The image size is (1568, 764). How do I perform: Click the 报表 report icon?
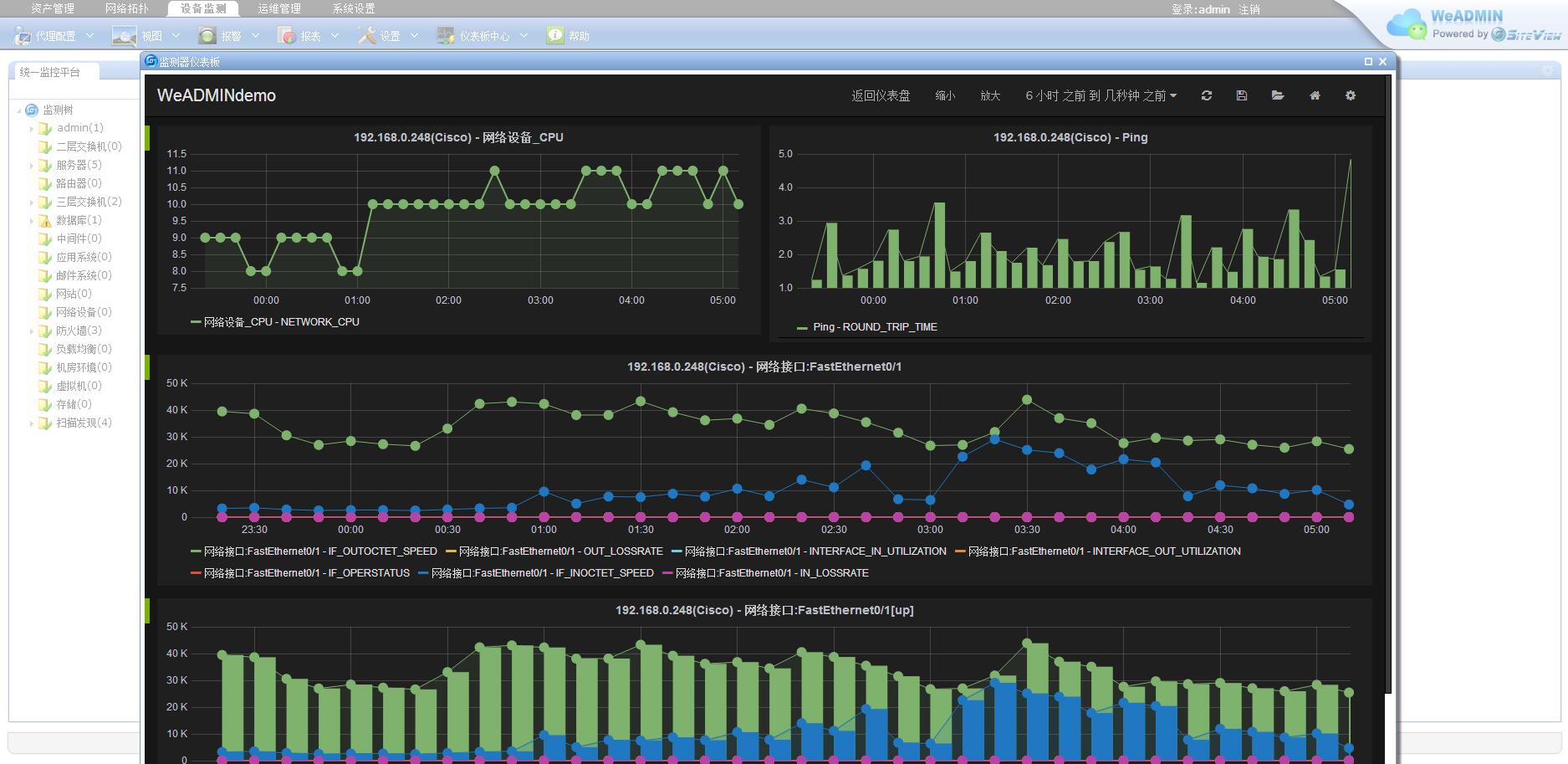(287, 36)
